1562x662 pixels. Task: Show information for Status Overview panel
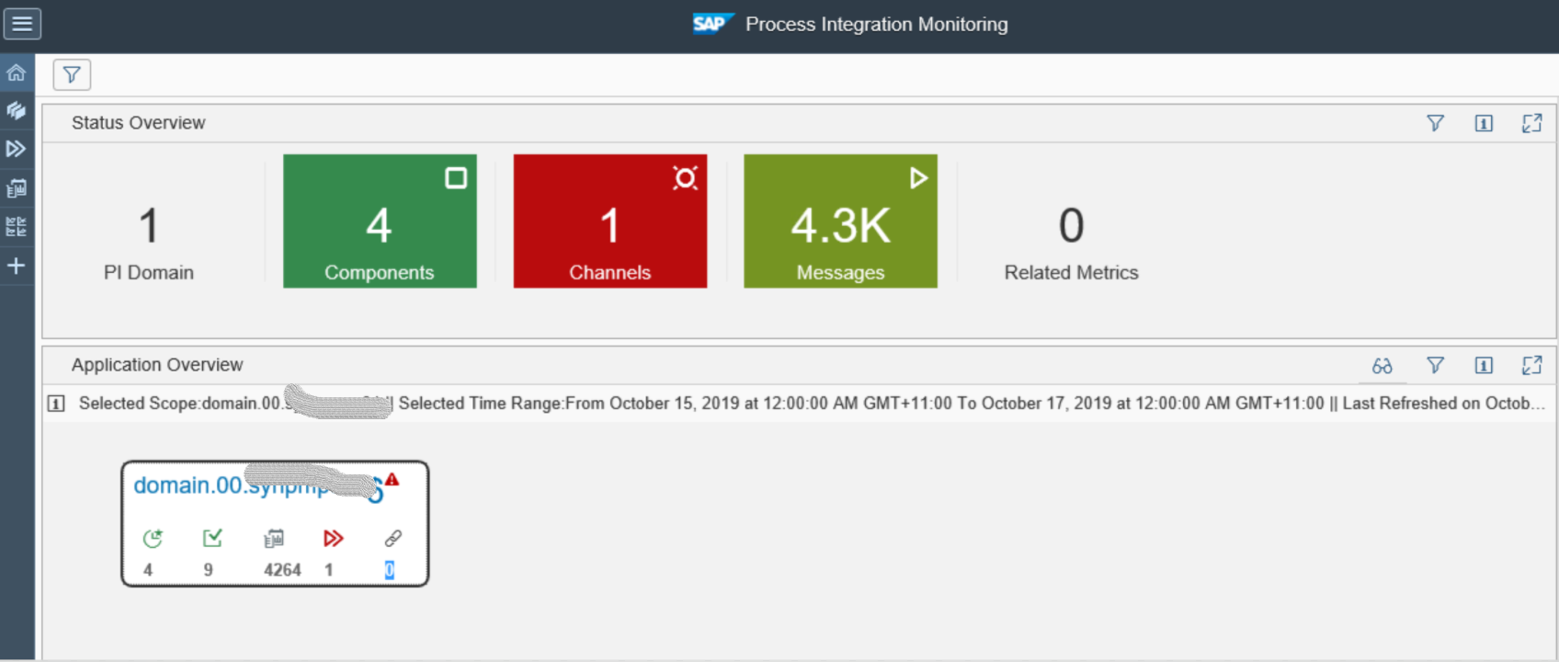click(1484, 123)
